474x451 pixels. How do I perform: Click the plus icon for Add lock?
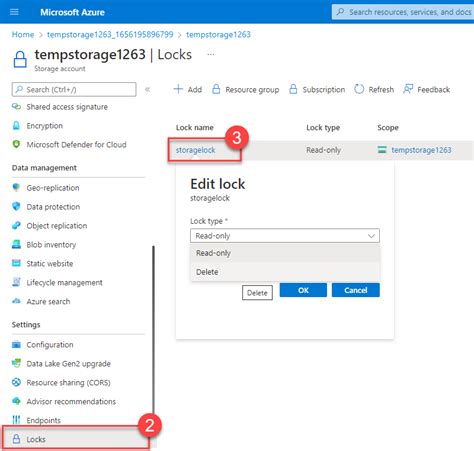178,89
